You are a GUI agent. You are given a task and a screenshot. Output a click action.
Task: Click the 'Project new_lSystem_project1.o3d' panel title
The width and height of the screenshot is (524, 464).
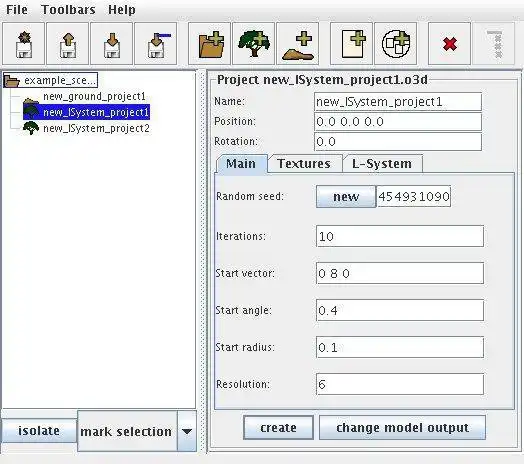pos(322,80)
